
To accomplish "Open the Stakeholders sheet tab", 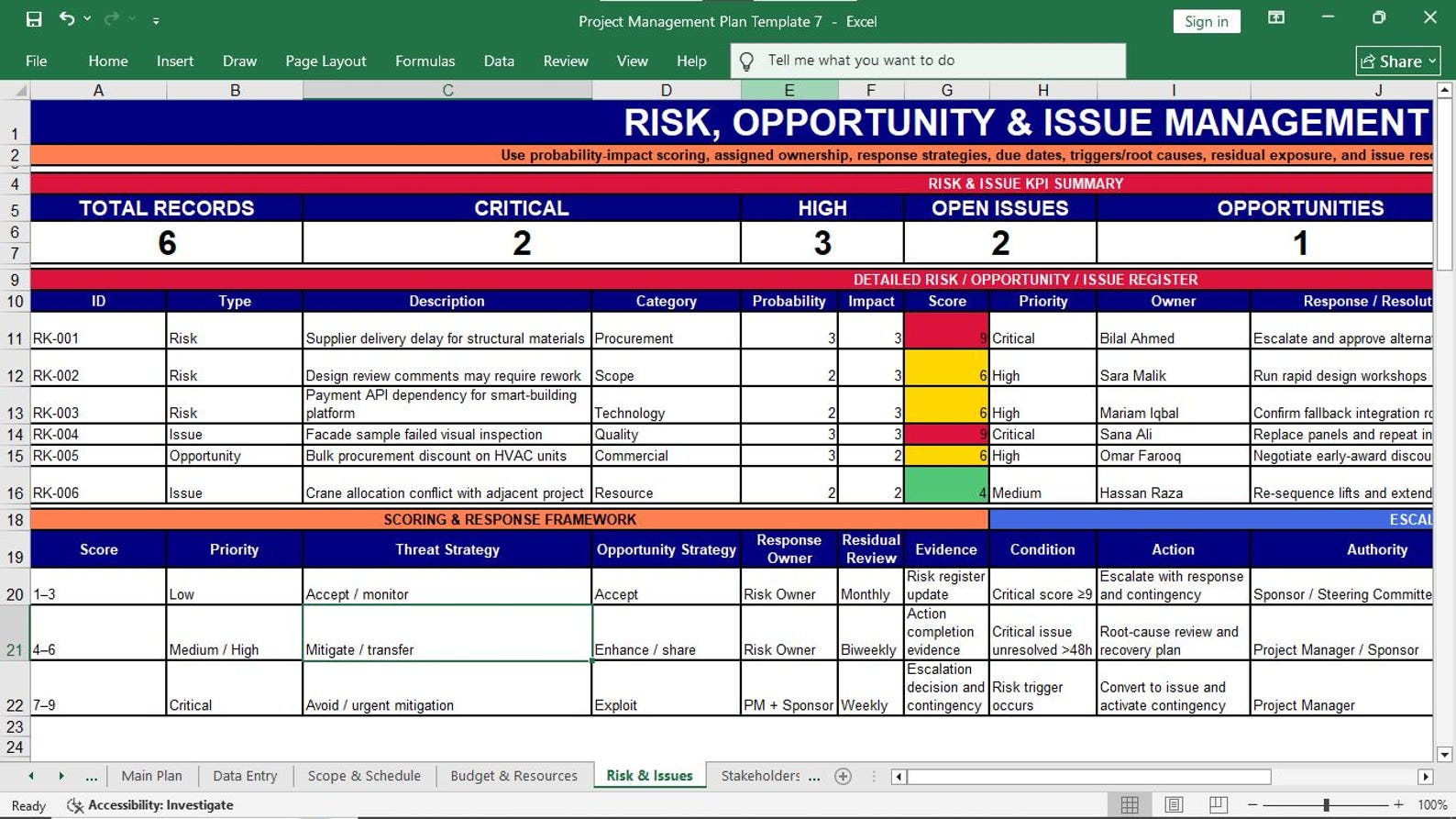I will [760, 776].
